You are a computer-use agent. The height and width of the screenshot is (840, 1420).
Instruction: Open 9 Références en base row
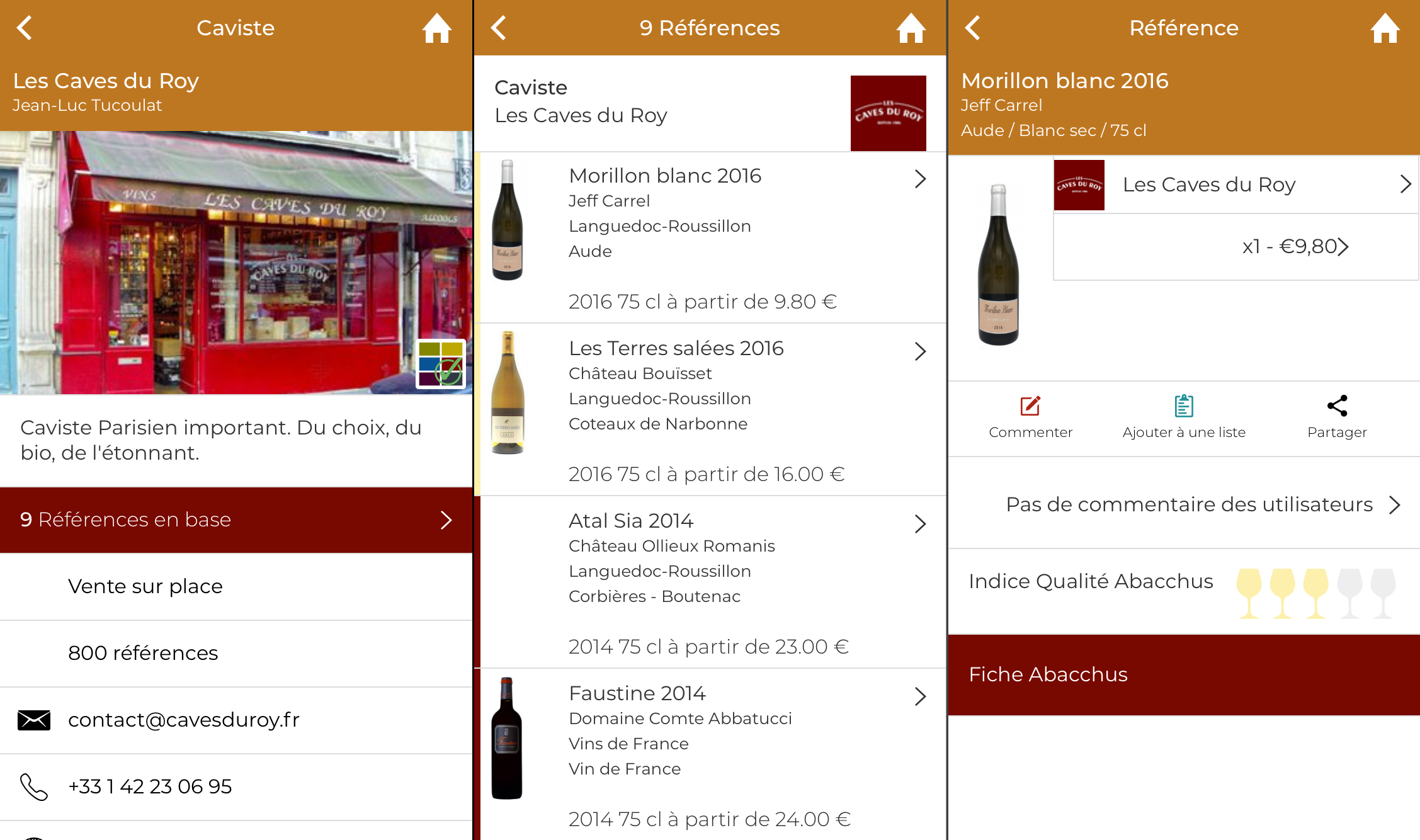[236, 520]
